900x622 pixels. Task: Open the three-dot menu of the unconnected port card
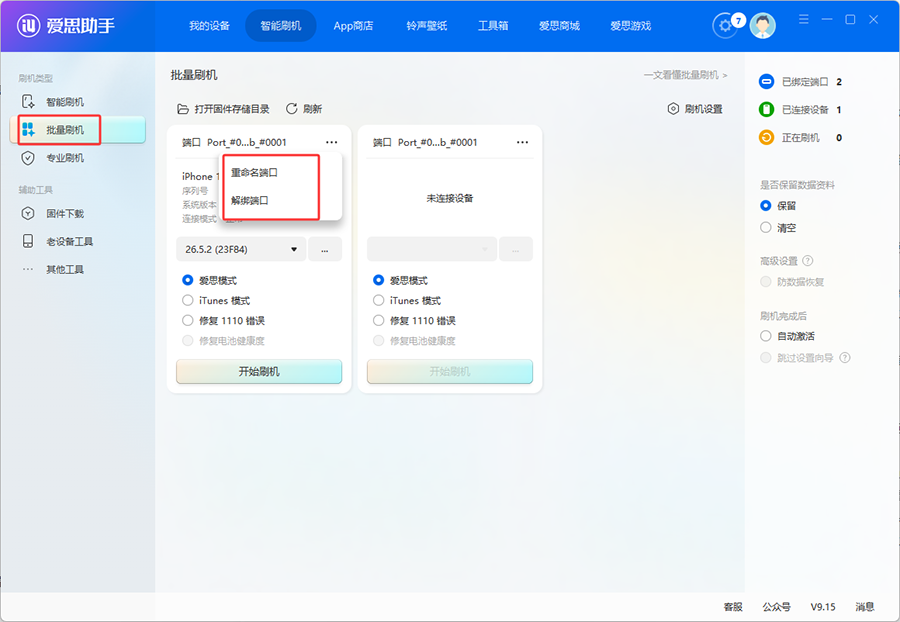[522, 142]
